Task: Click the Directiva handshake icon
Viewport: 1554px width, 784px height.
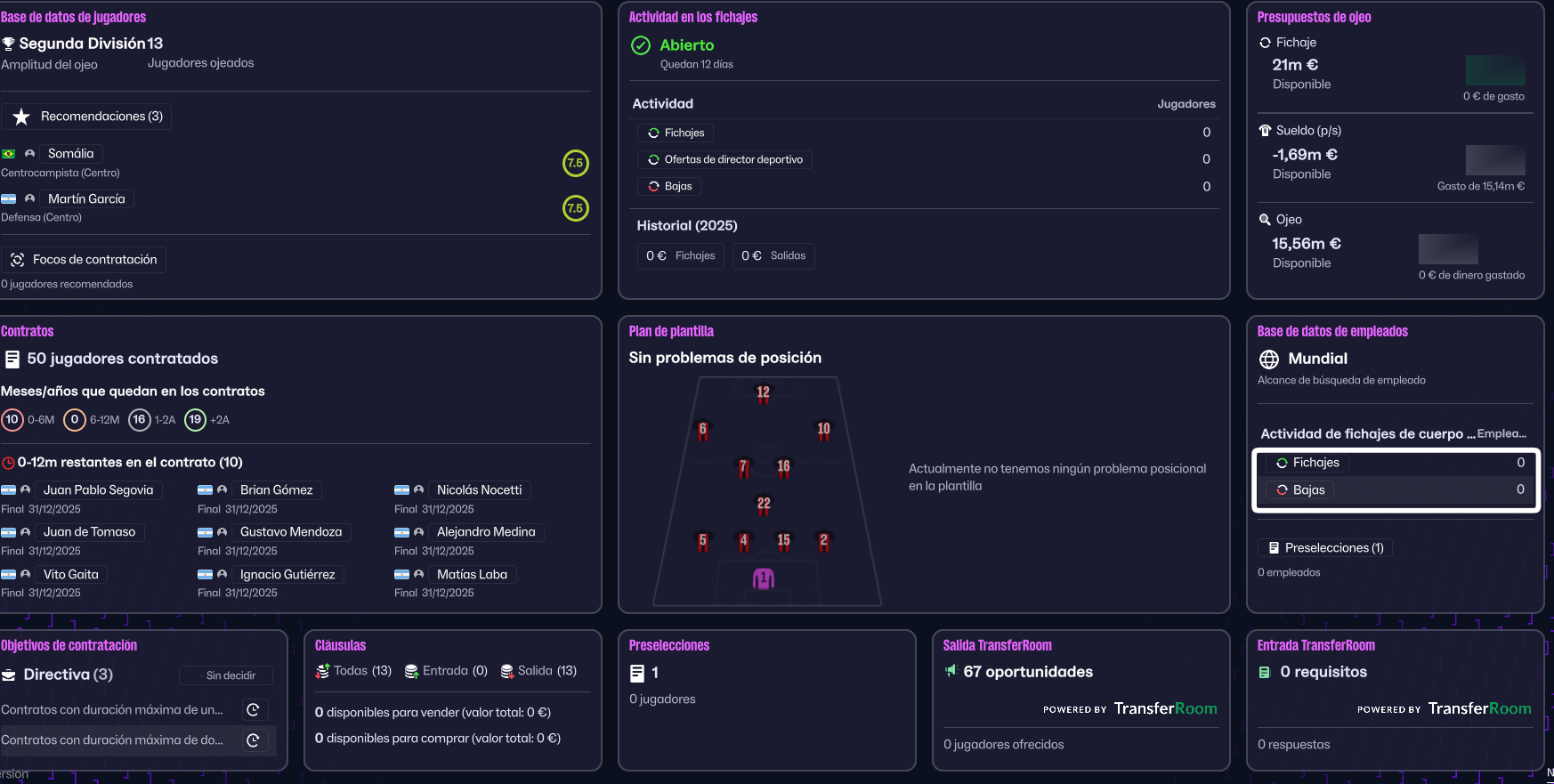Action: pos(9,675)
